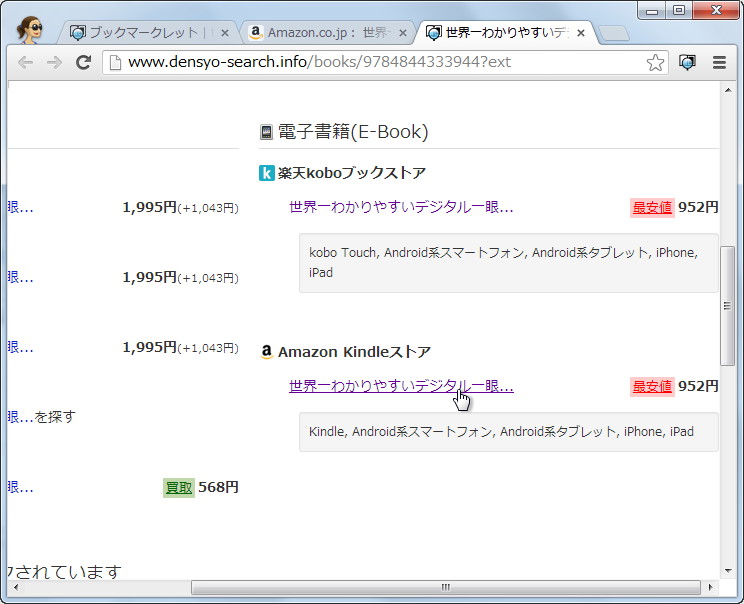Close the Amazon.co.jp tab
Viewport: 744px width, 604px height.
click(x=403, y=33)
